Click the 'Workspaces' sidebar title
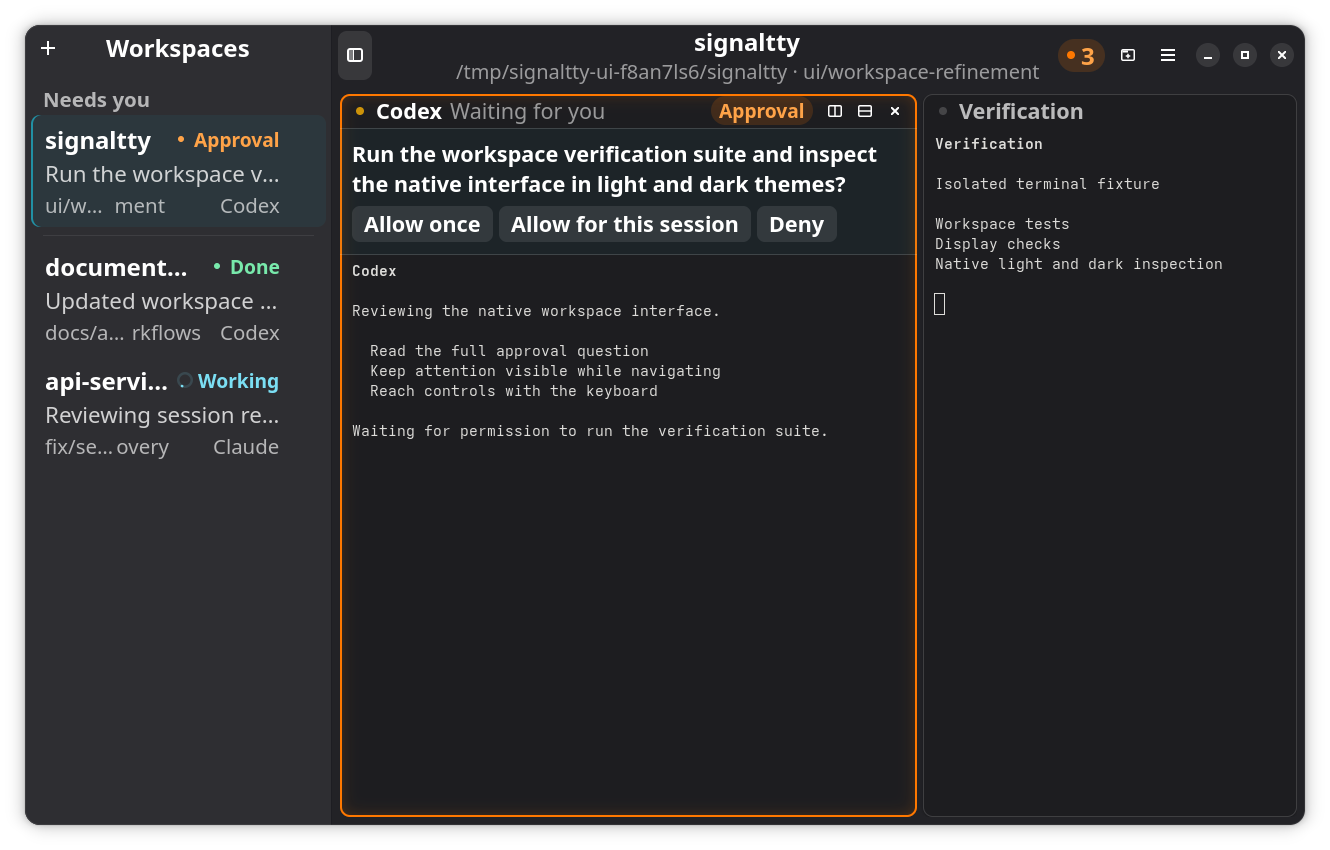The height and width of the screenshot is (850, 1330). click(178, 48)
